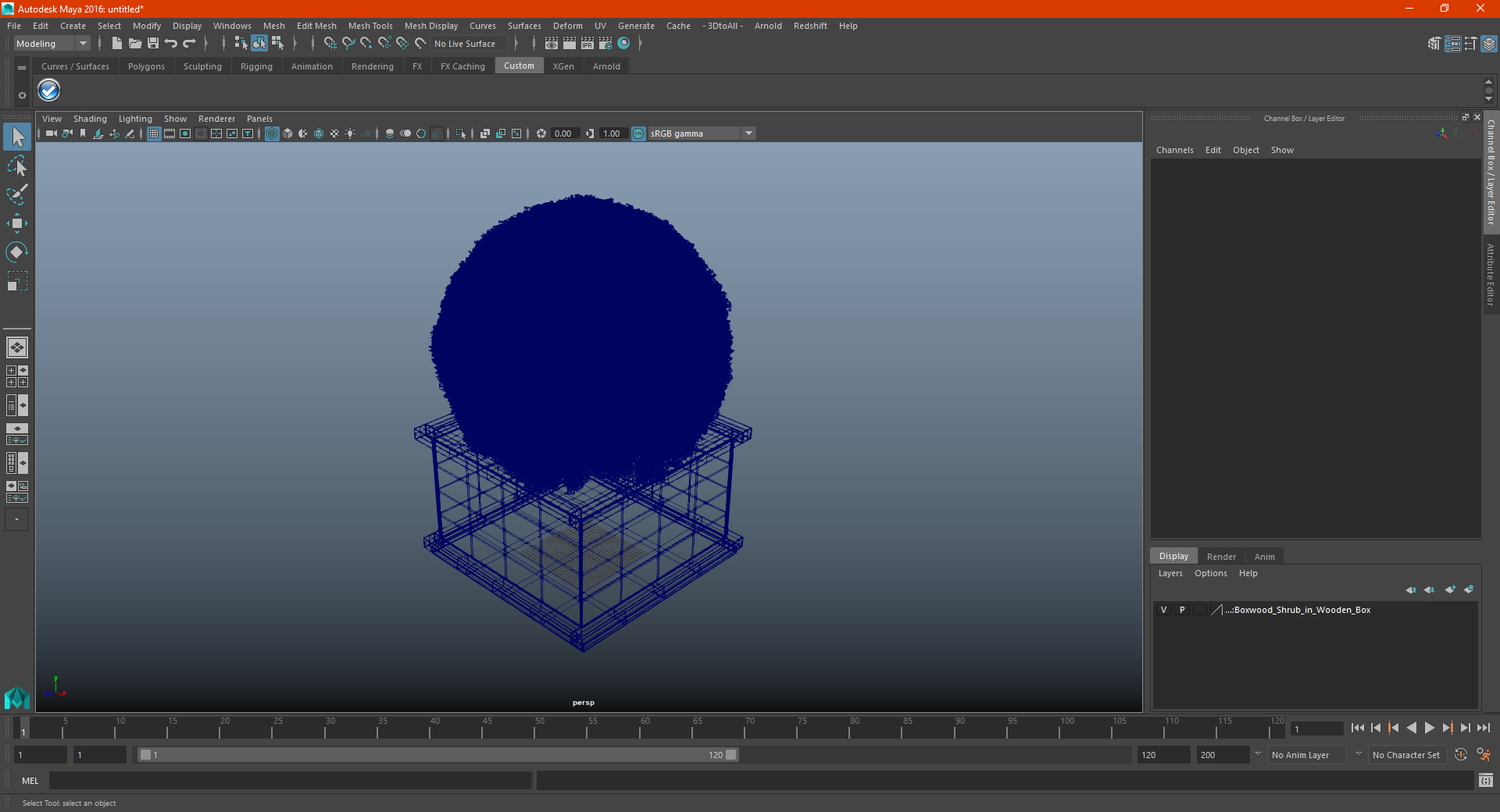This screenshot has width=1500, height=812.
Task: Undo the last action
Action: (x=171, y=44)
